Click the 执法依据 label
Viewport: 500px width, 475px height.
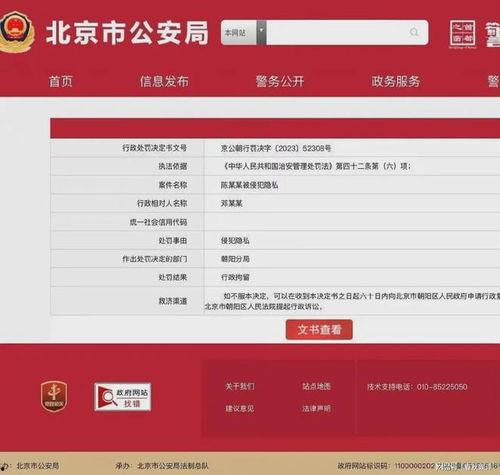173,166
